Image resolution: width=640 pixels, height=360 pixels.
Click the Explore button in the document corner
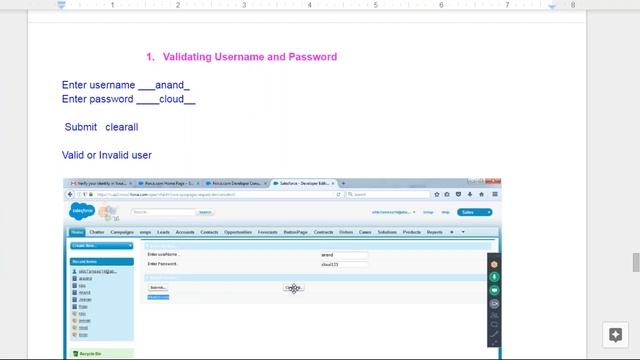pos(616,335)
